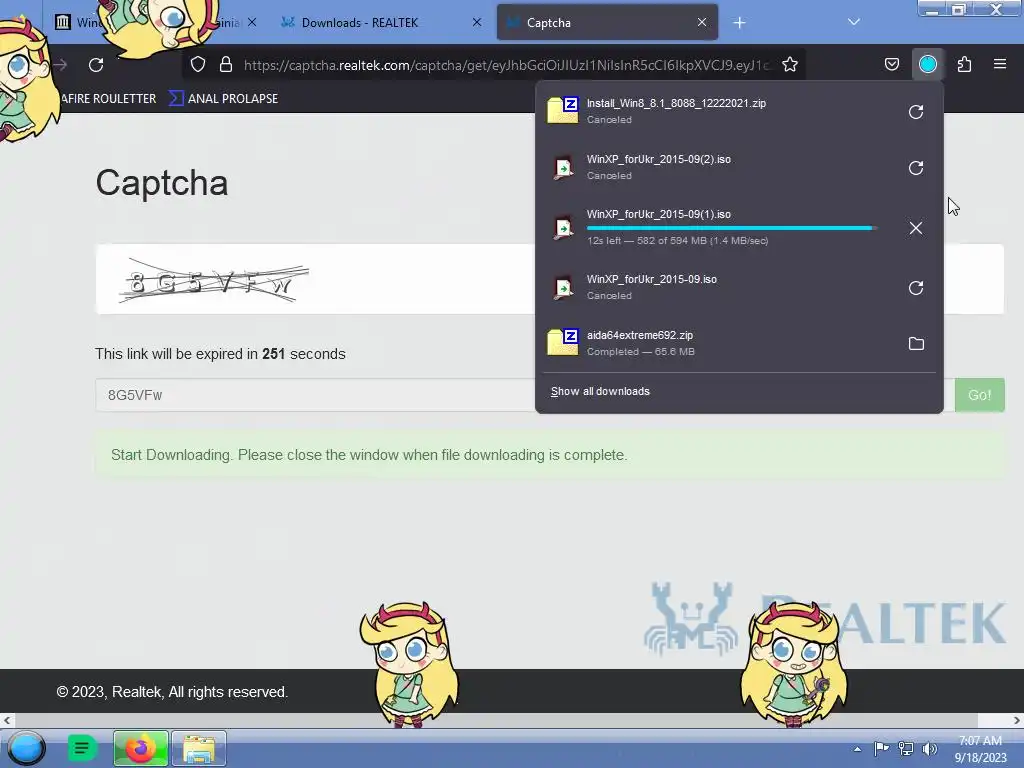This screenshot has height=768, width=1024.
Task: Click Install_Win8_8.1_8088_12222021.zip filename
Action: pos(676,103)
